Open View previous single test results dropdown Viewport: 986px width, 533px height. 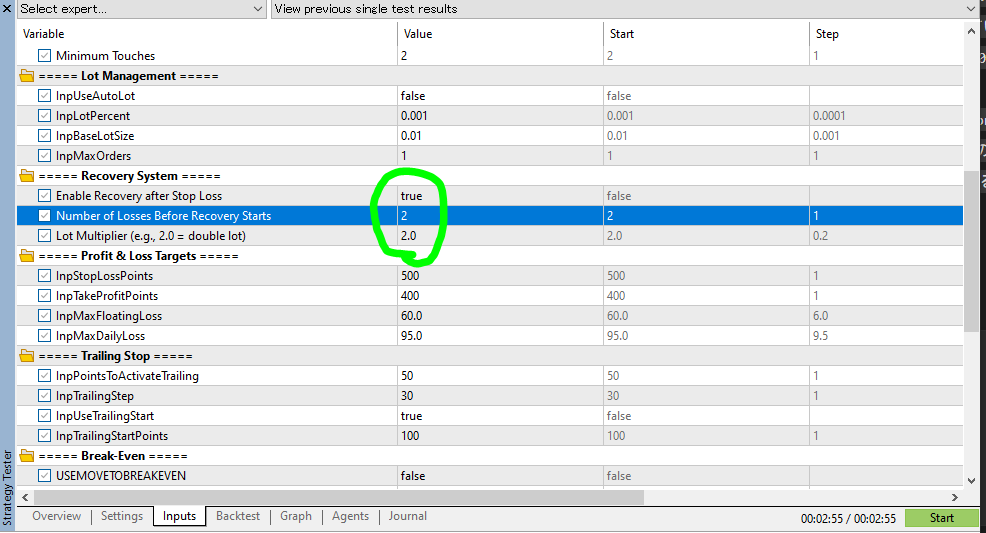click(x=624, y=9)
